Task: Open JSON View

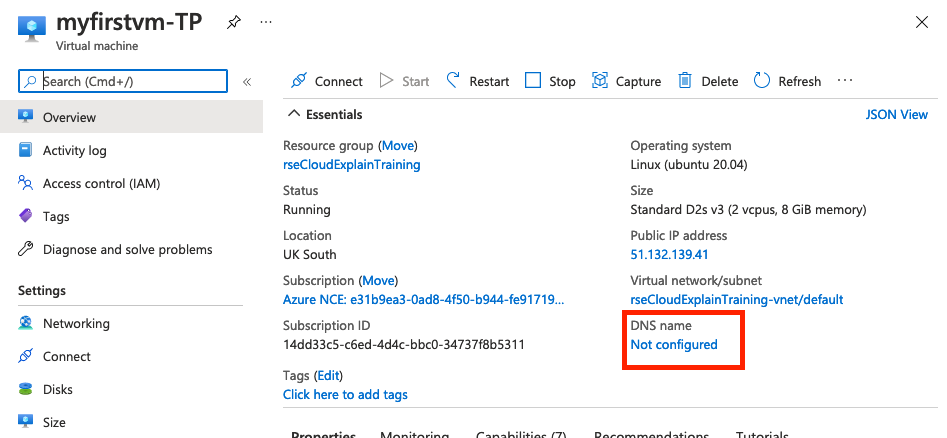Action: click(x=896, y=114)
